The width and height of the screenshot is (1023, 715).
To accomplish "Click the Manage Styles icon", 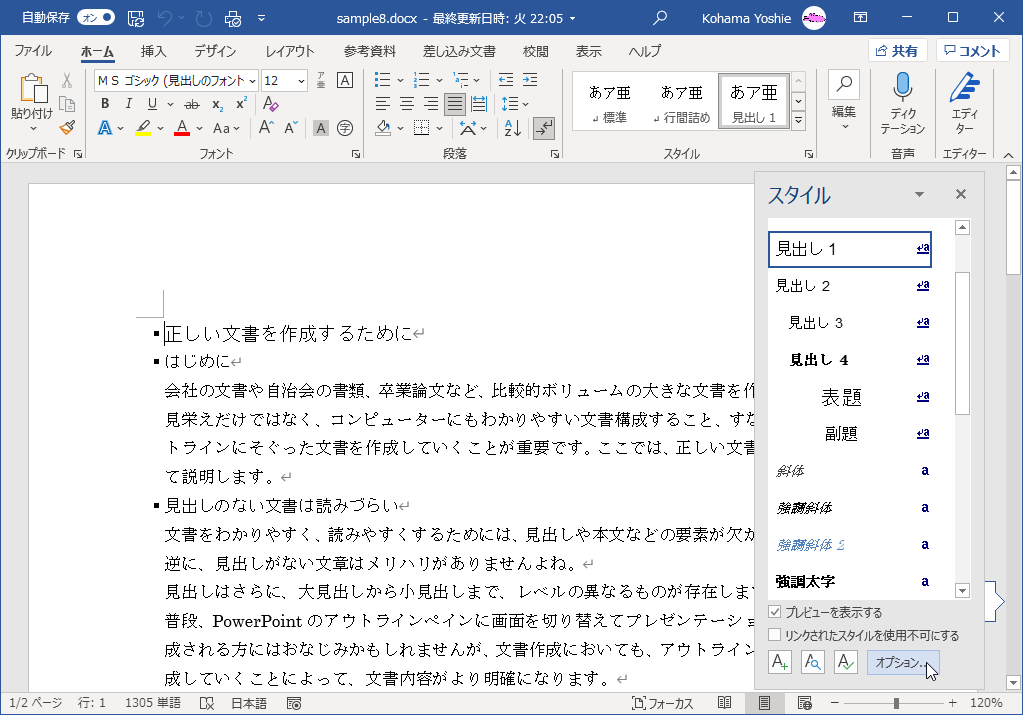I will (846, 662).
